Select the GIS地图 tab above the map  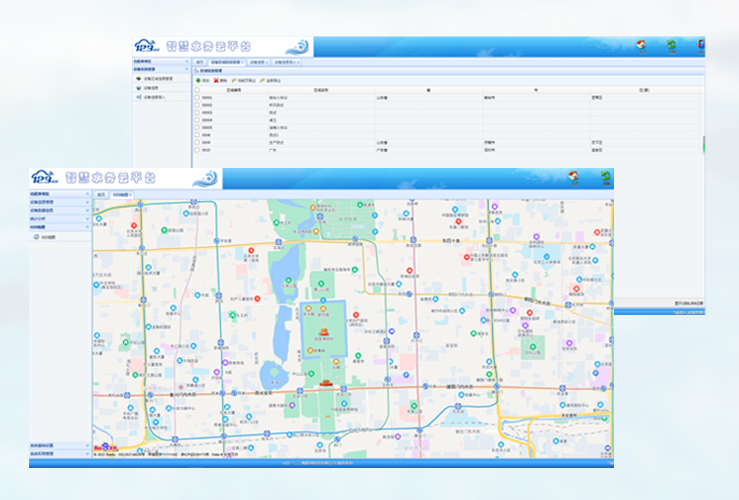click(x=120, y=194)
